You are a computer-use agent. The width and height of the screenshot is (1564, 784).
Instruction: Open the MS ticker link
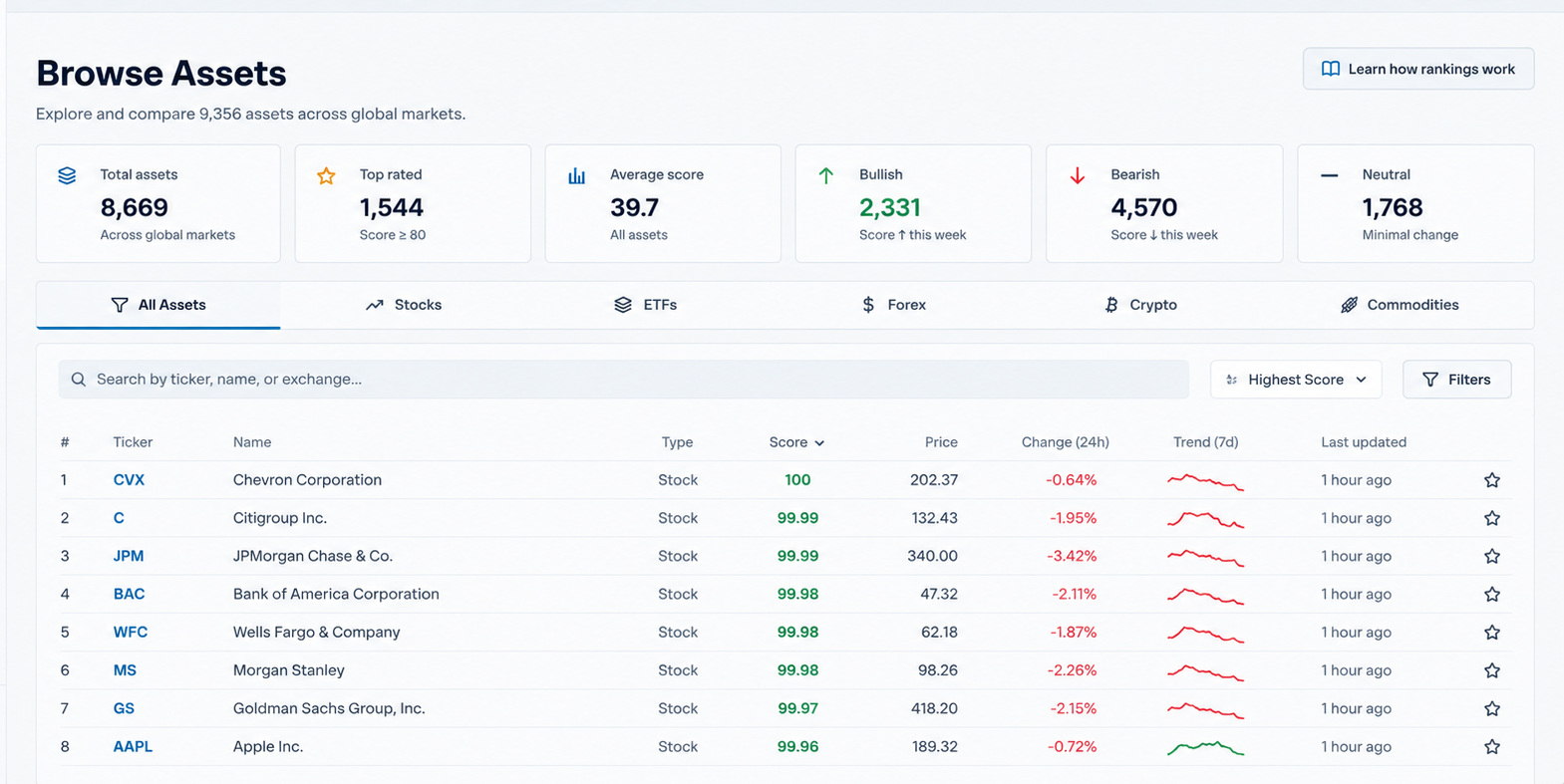point(125,670)
